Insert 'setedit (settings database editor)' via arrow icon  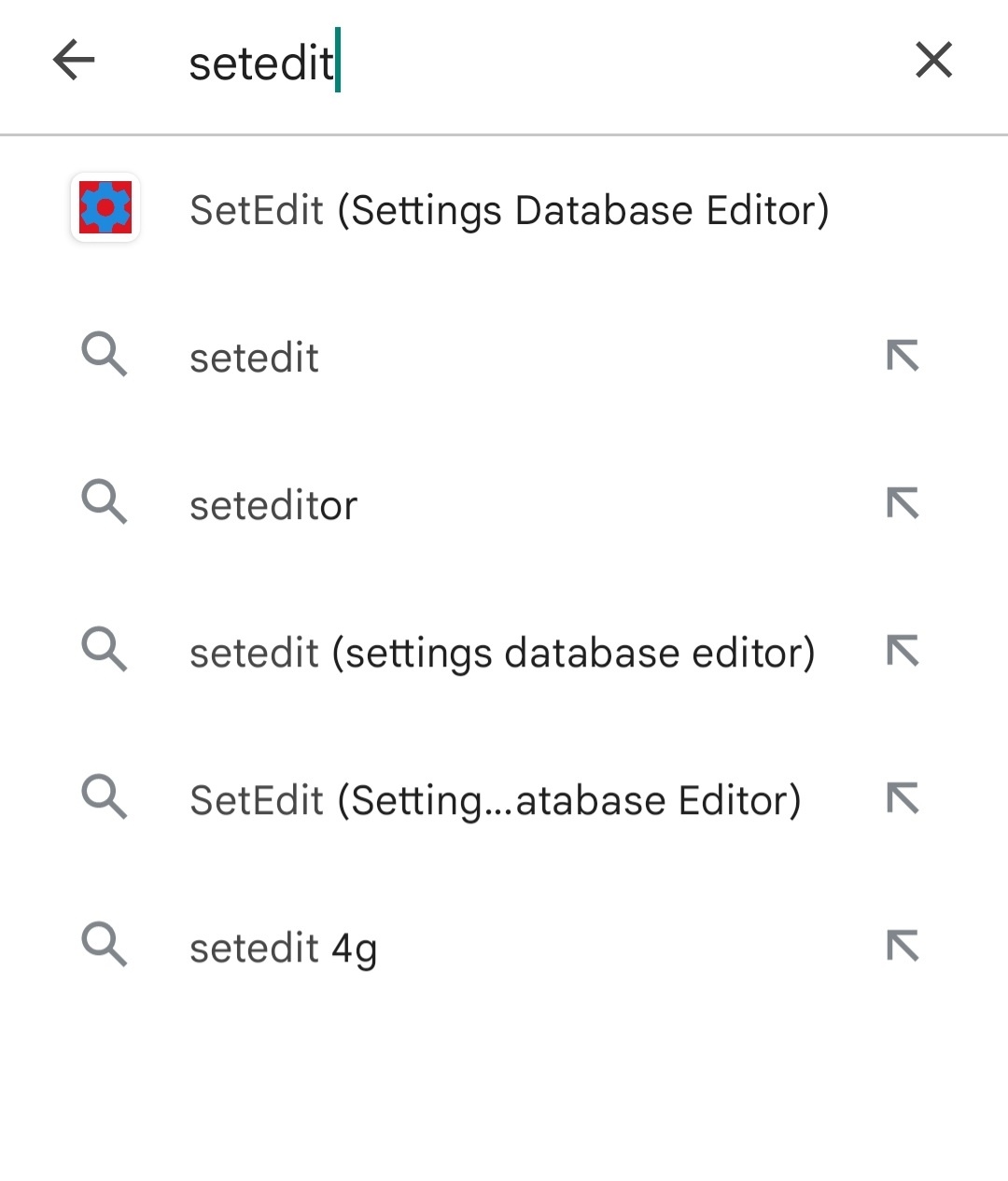pos(903,651)
